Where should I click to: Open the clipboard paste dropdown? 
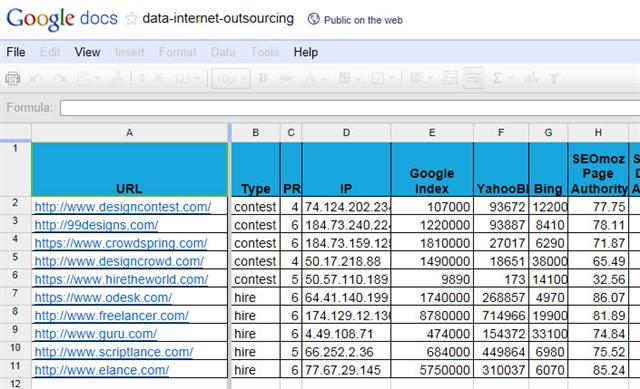pyautogui.click(x=88, y=78)
